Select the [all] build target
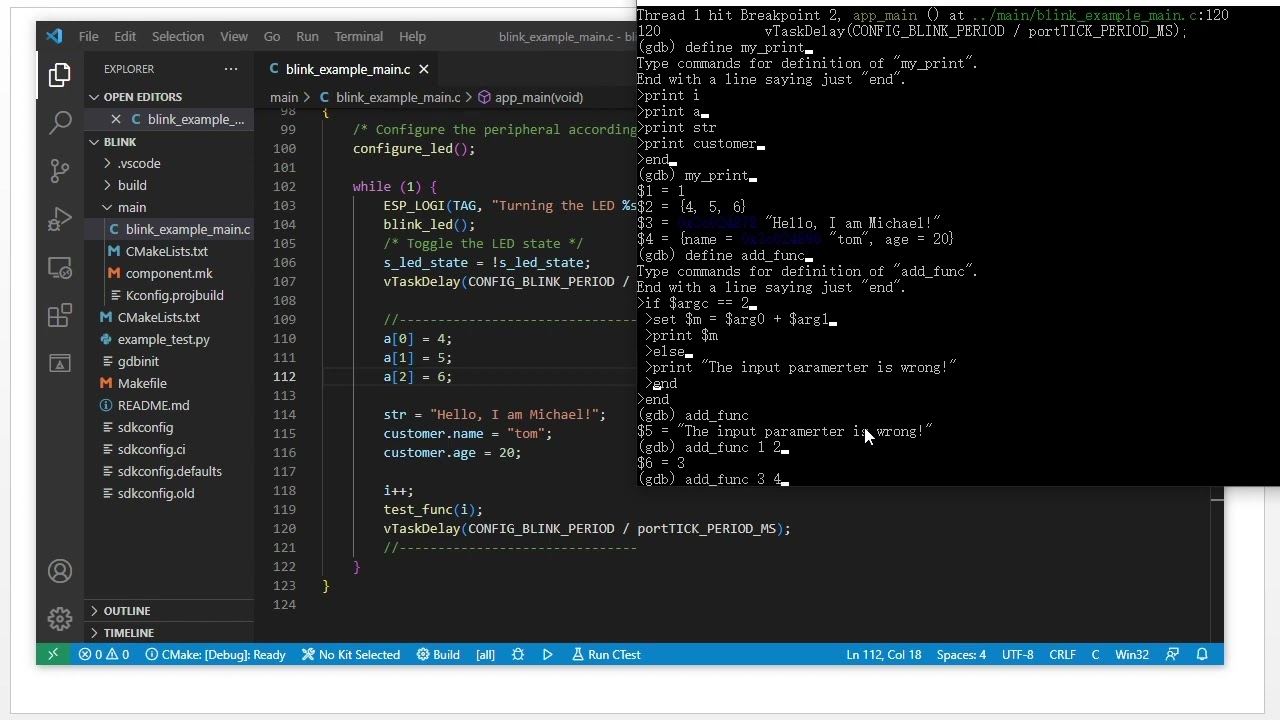This screenshot has width=1280, height=720. (485, 654)
